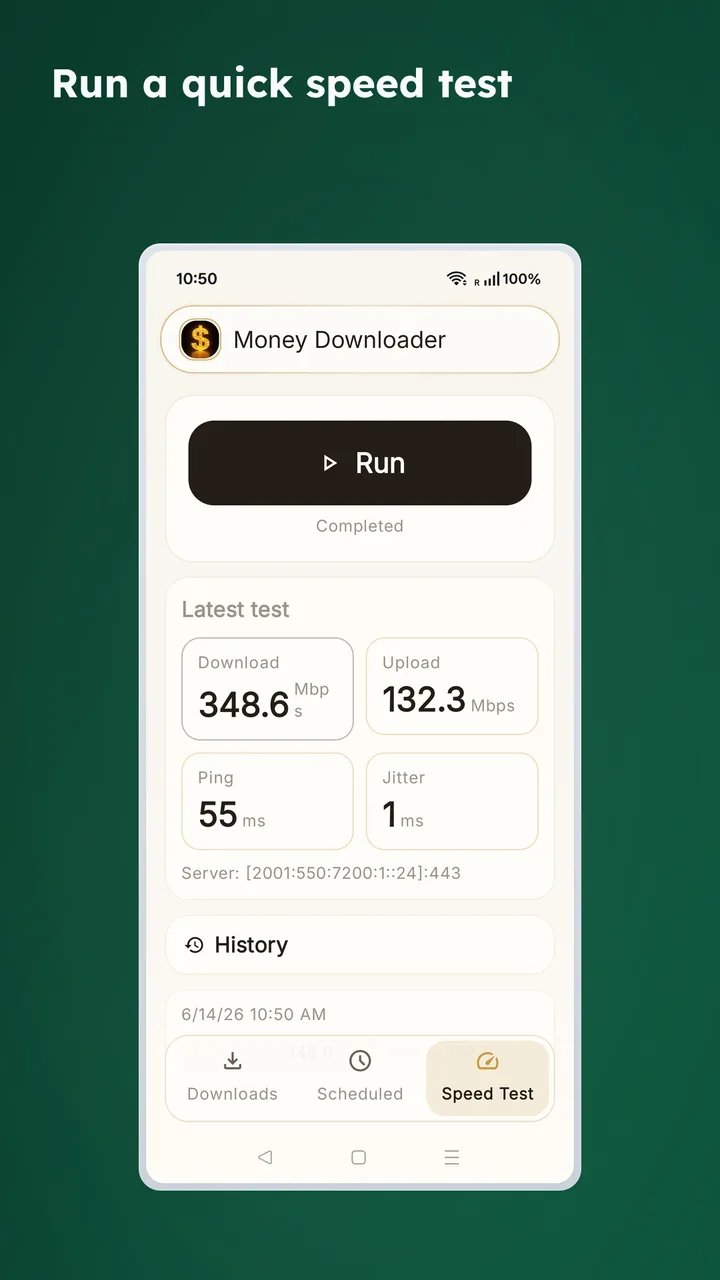Tap the Wi-Fi status icon
The image size is (720, 1280).
[x=457, y=279]
